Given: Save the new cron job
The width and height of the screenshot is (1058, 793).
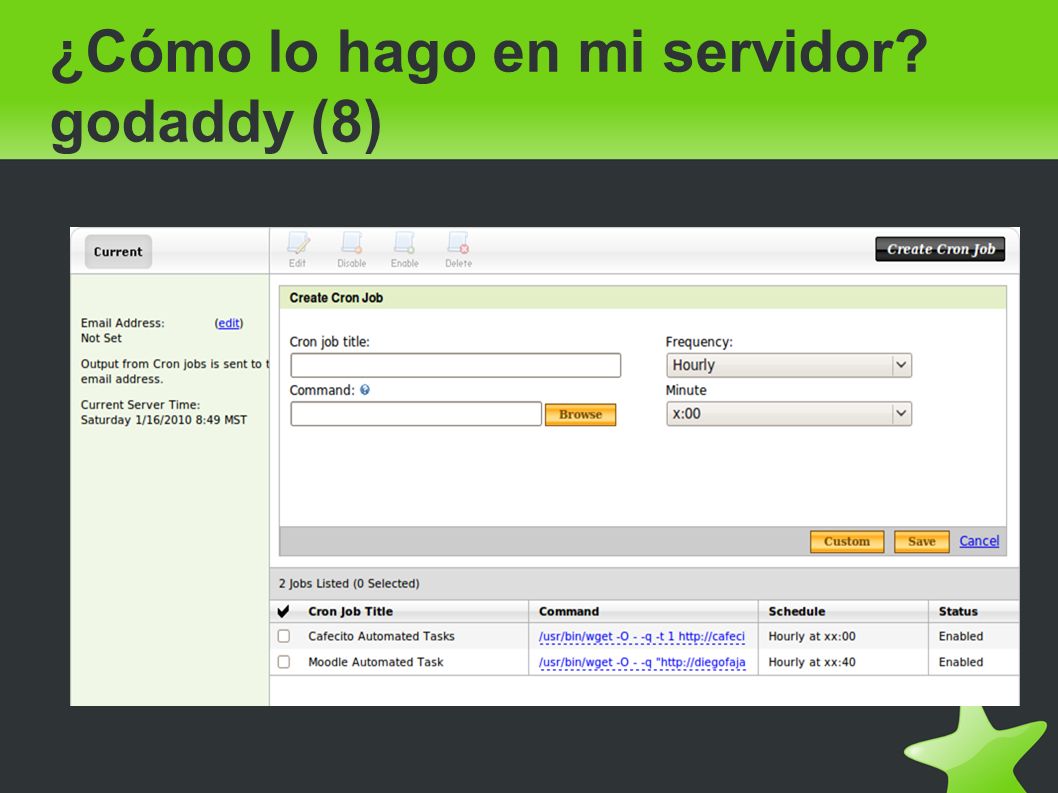Looking at the screenshot, I should [x=921, y=541].
